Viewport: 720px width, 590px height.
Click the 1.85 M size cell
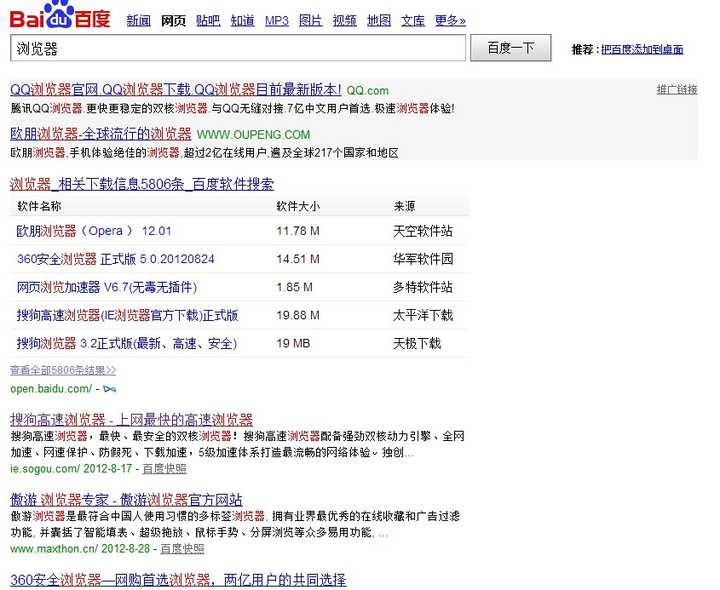294,287
